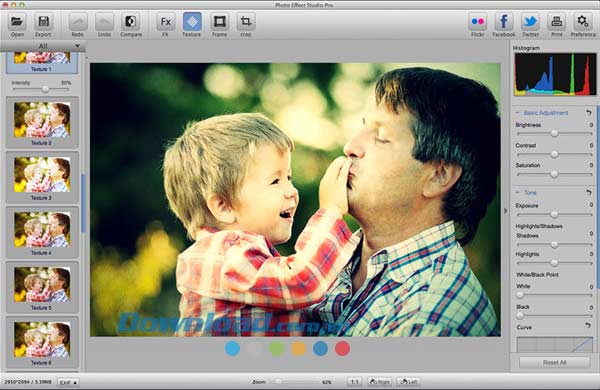
Task: Collapse the Basic Adjustment section
Action: 518,113
